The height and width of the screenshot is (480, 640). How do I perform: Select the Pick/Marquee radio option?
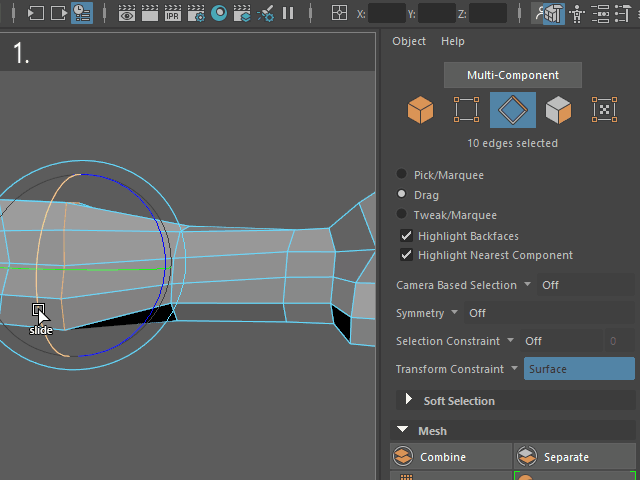pyautogui.click(x=402, y=175)
